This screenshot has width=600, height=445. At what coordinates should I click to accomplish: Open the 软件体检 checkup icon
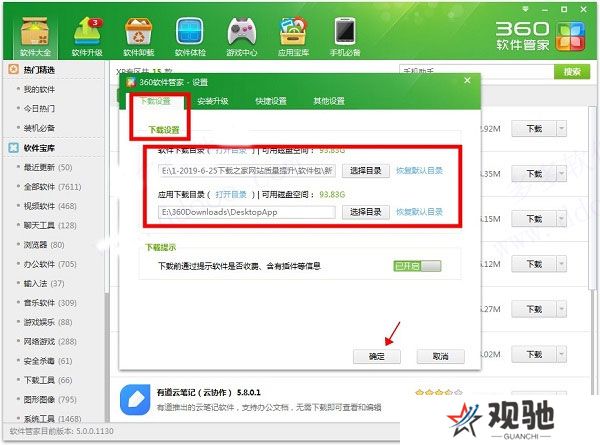(190, 37)
